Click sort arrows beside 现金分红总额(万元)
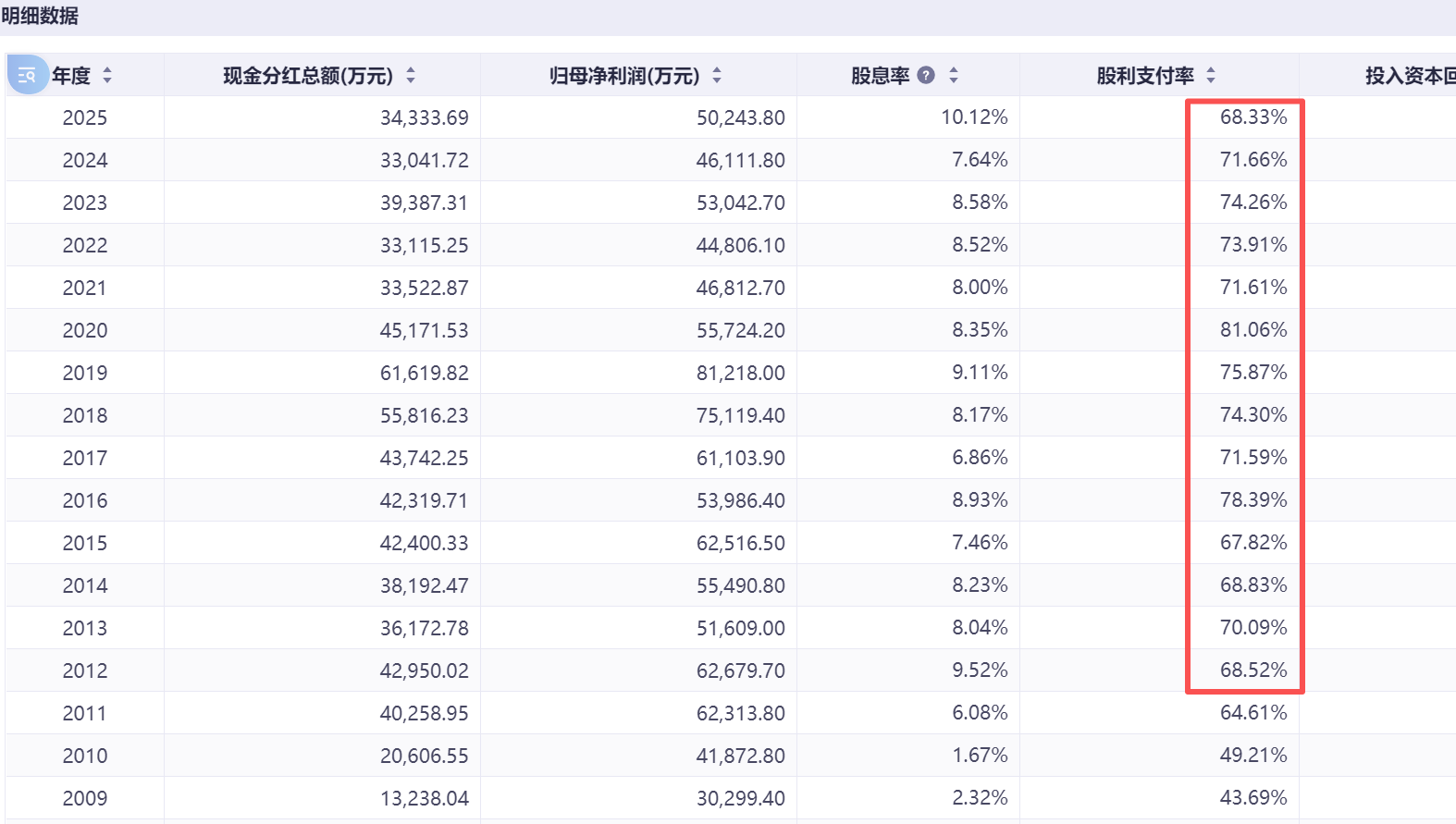Screen dimensions: 1456x824 [x=411, y=76]
